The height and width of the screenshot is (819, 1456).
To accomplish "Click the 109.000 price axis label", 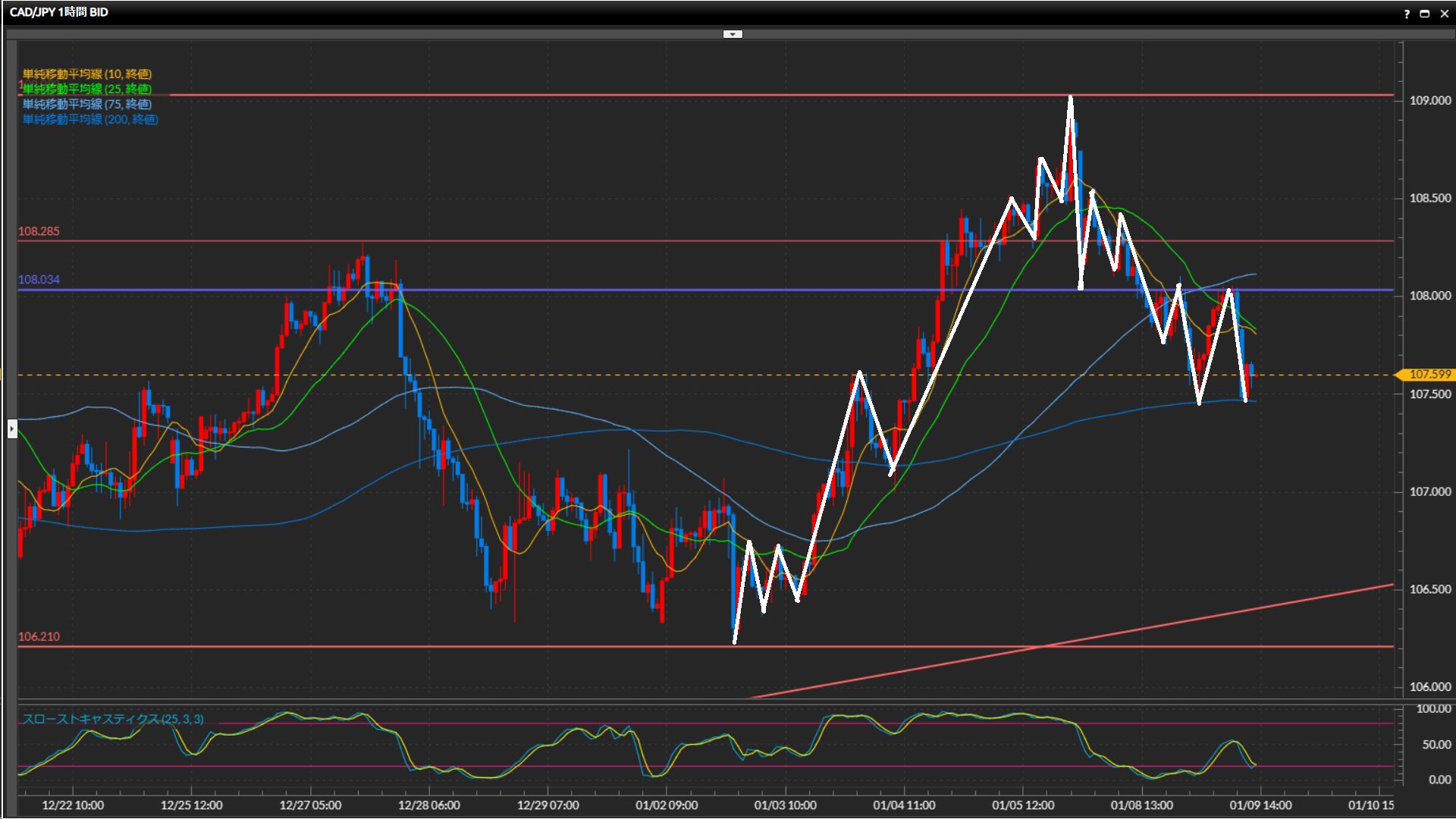I will (1429, 101).
